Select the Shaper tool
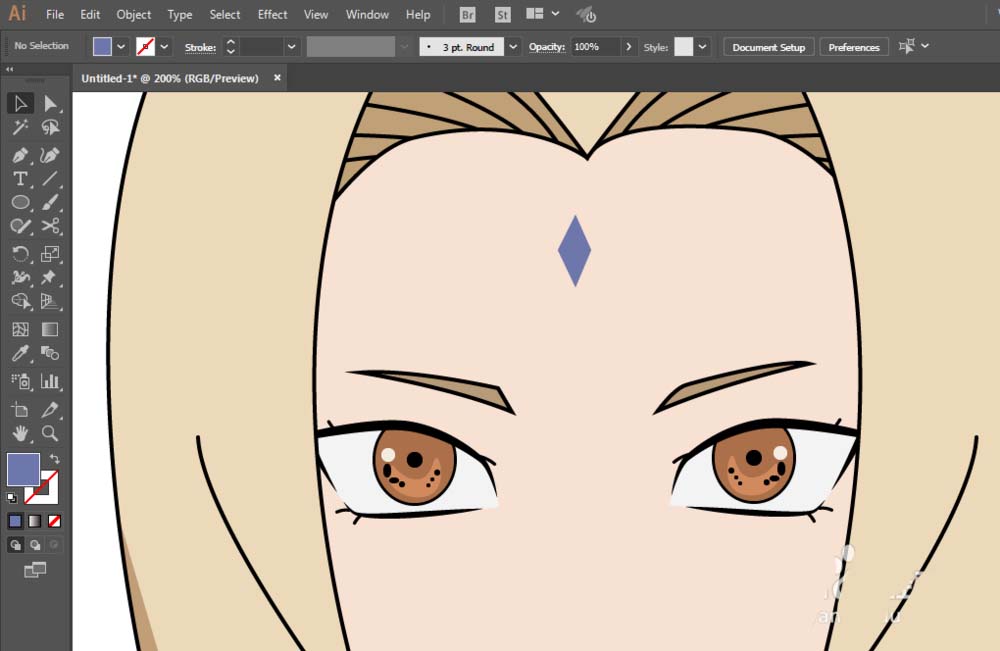Viewport: 1000px width, 651px height. 20,226
